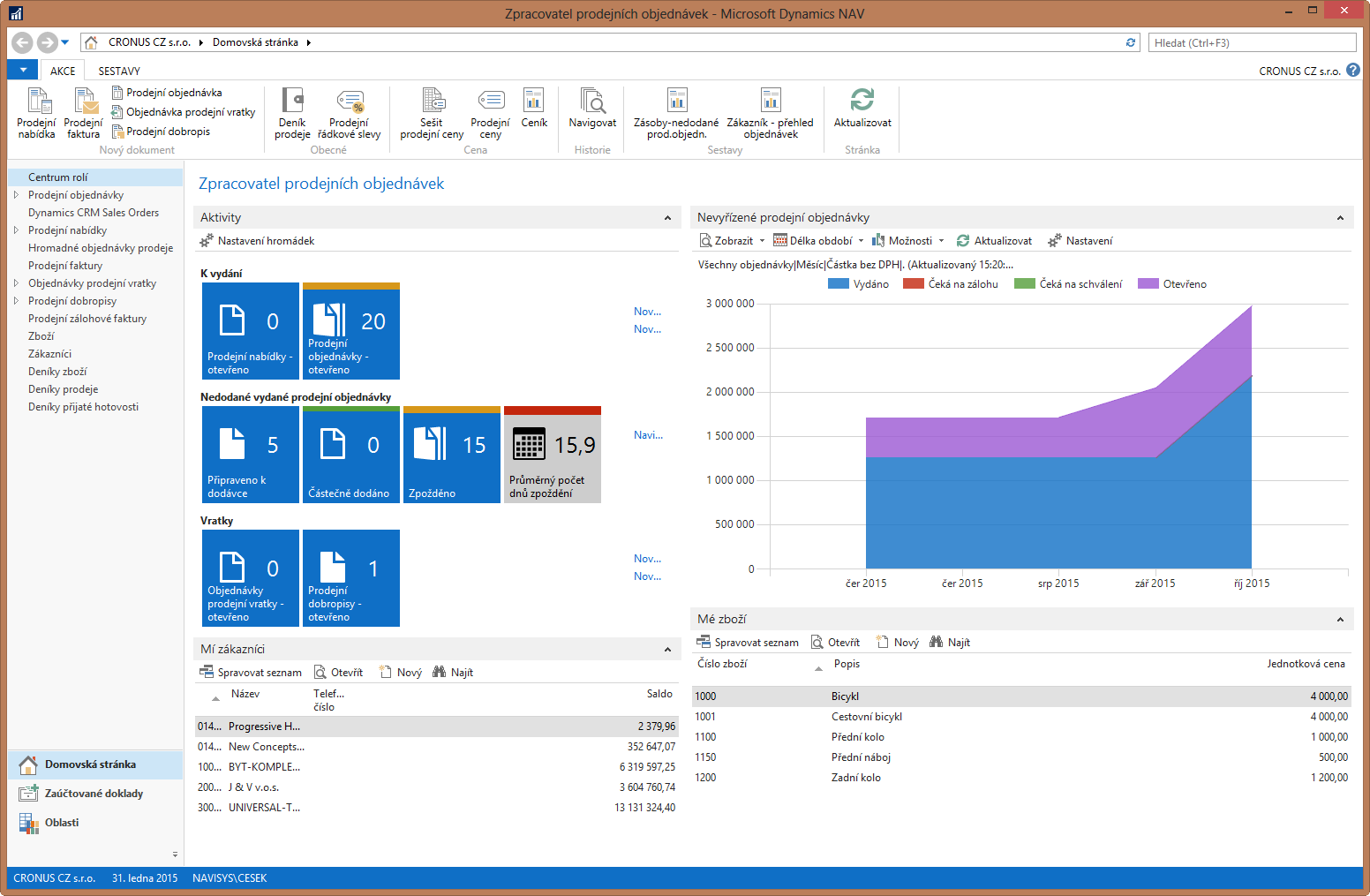This screenshot has height=896, width=1370.
Task: Open Připraveno k dodávce tile
Action: [x=251, y=455]
